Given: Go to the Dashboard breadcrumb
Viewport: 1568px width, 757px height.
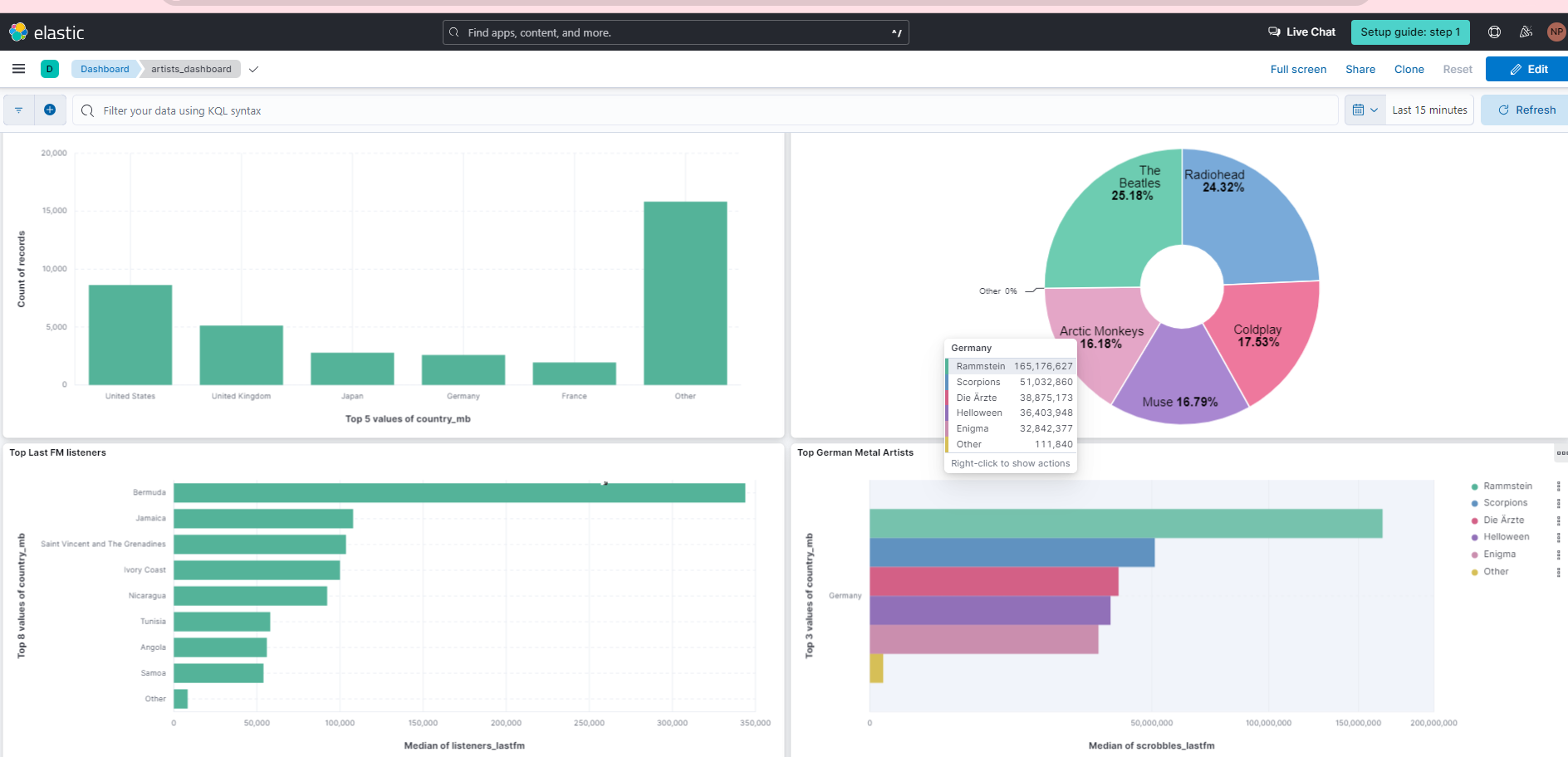Looking at the screenshot, I should pyautogui.click(x=105, y=69).
